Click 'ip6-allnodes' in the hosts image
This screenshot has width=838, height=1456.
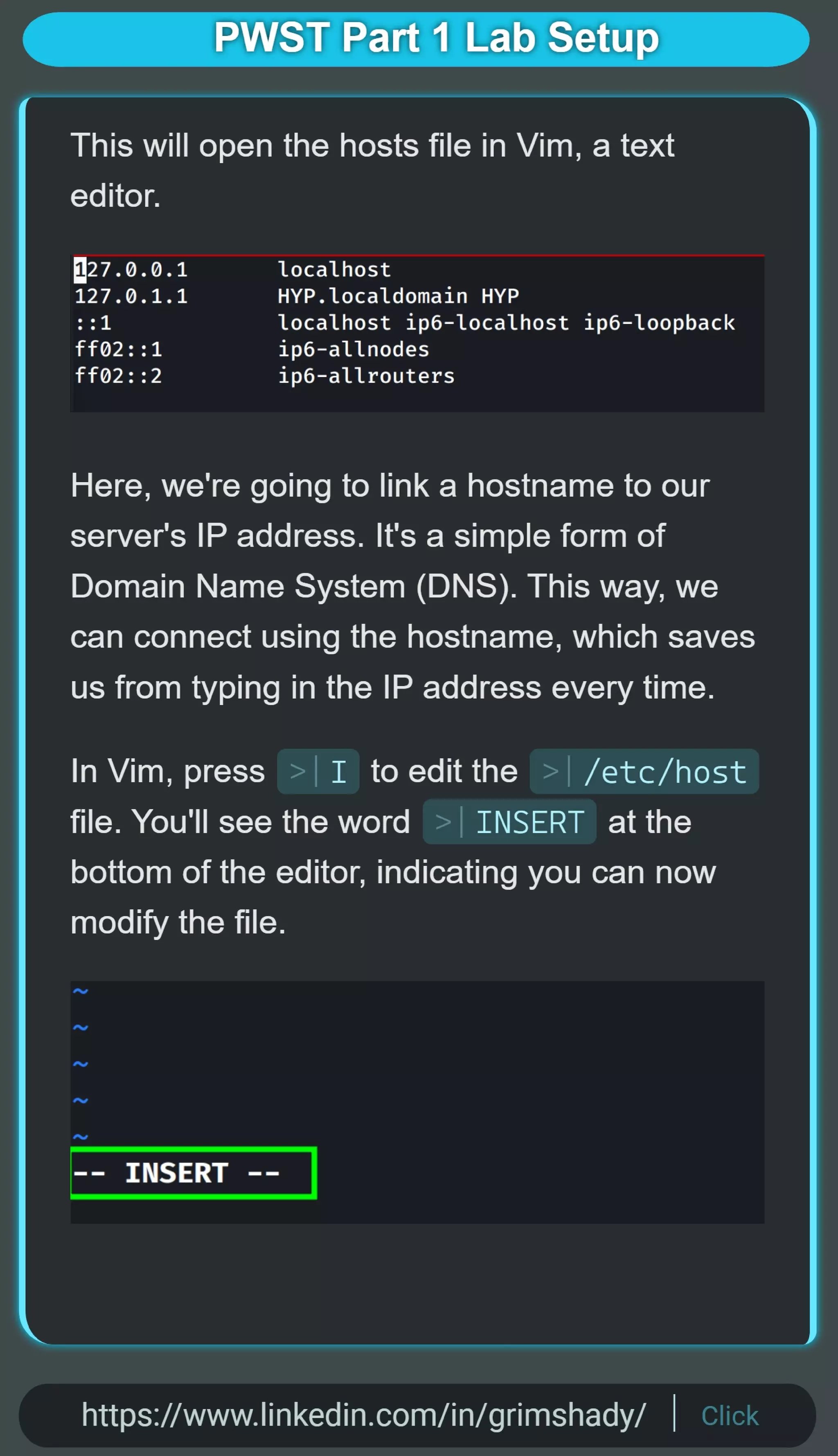(x=354, y=350)
